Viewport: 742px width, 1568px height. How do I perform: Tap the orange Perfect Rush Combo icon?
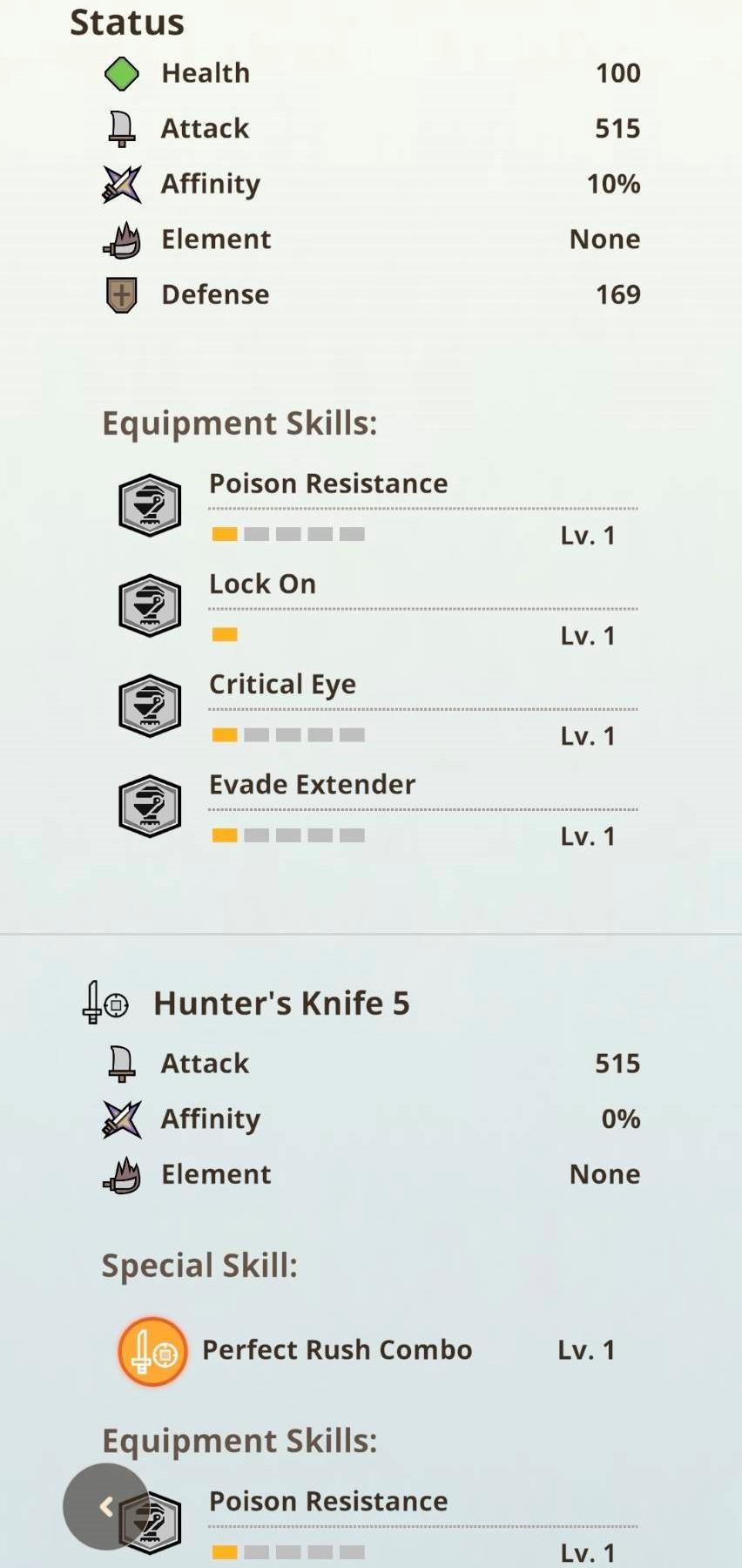point(153,1351)
